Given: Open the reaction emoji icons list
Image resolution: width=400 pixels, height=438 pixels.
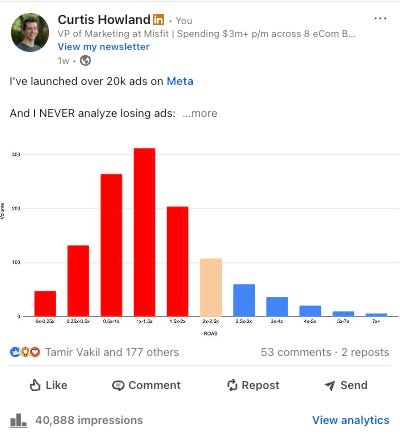Looking at the screenshot, I should click(25, 352).
